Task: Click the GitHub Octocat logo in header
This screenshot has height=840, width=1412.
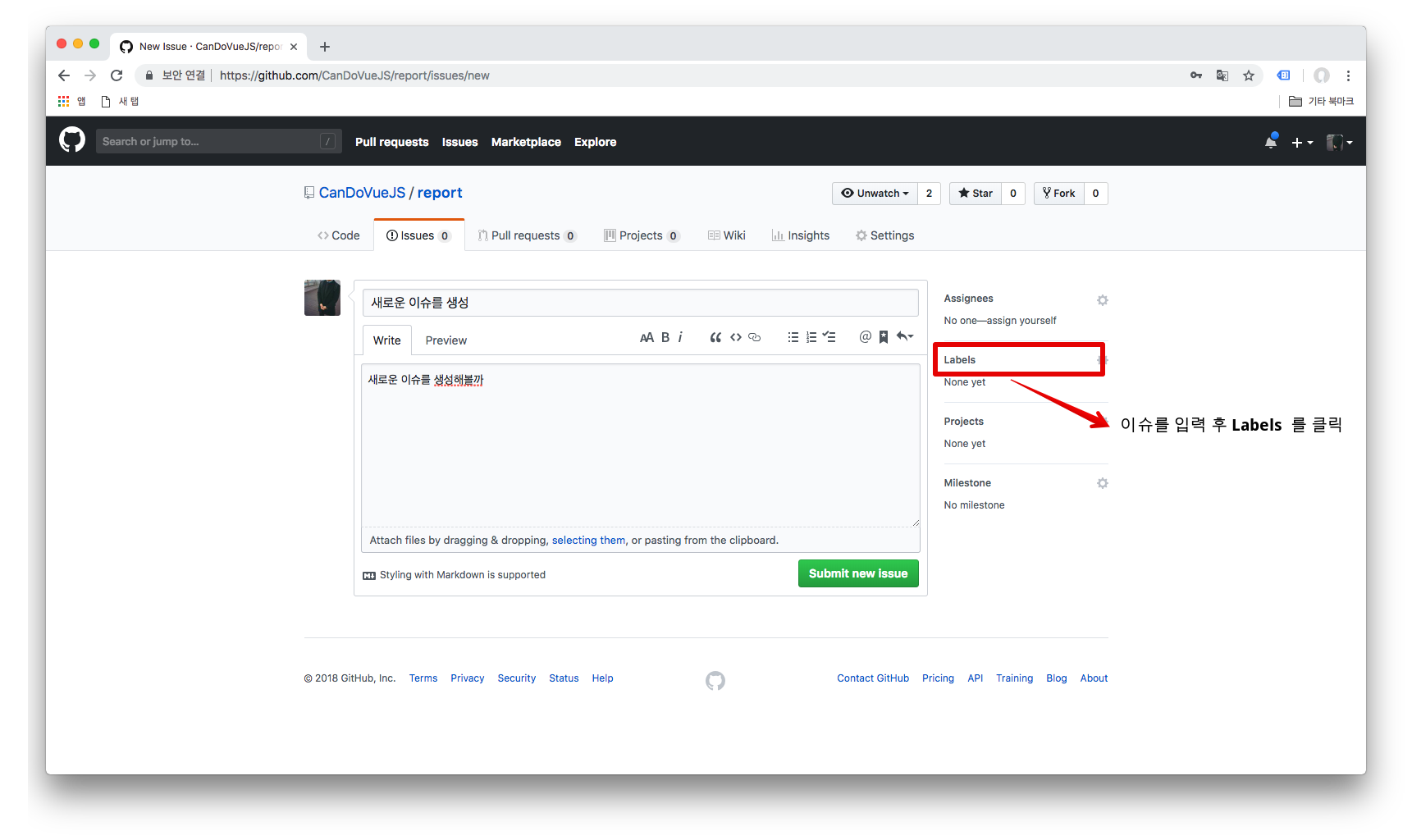Action: tap(72, 140)
